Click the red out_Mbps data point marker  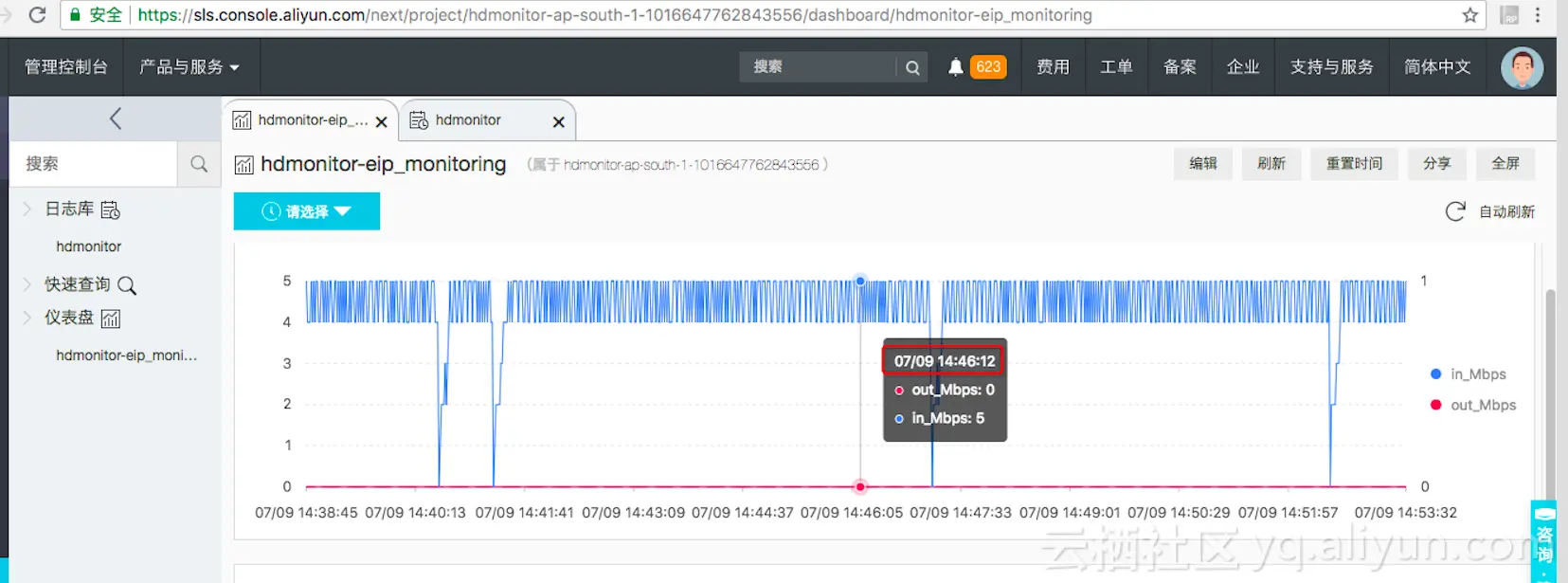pos(860,487)
